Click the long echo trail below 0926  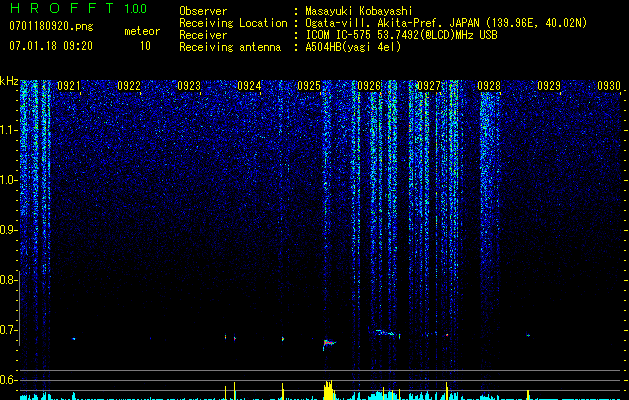[387, 333]
